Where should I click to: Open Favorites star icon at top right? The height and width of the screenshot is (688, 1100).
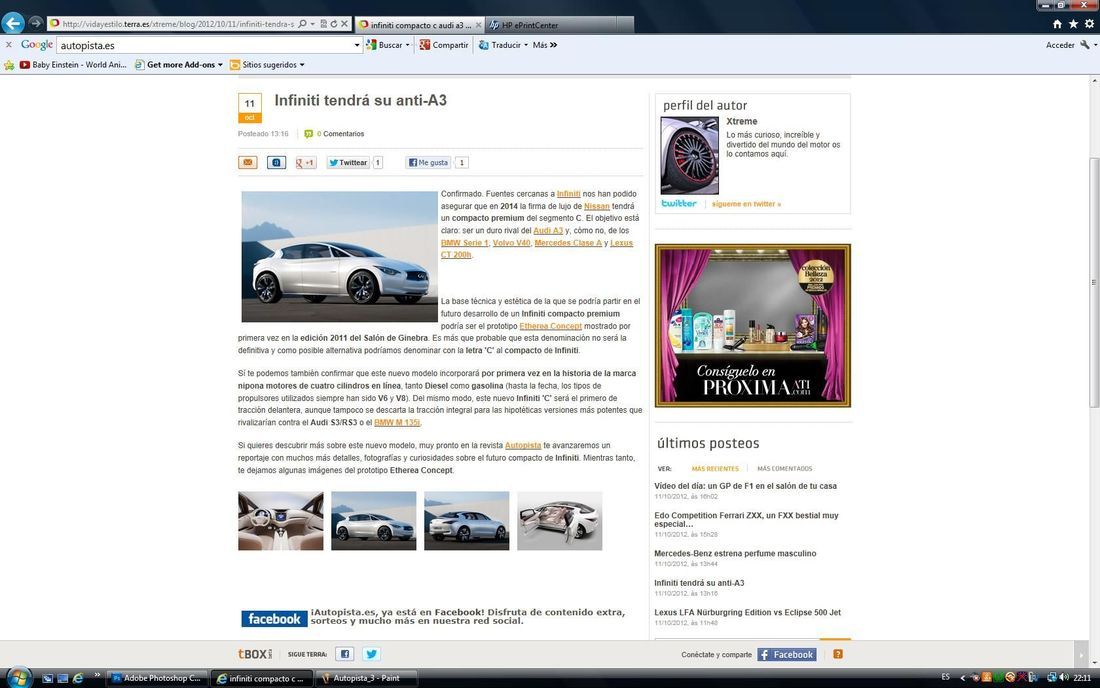point(1073,24)
